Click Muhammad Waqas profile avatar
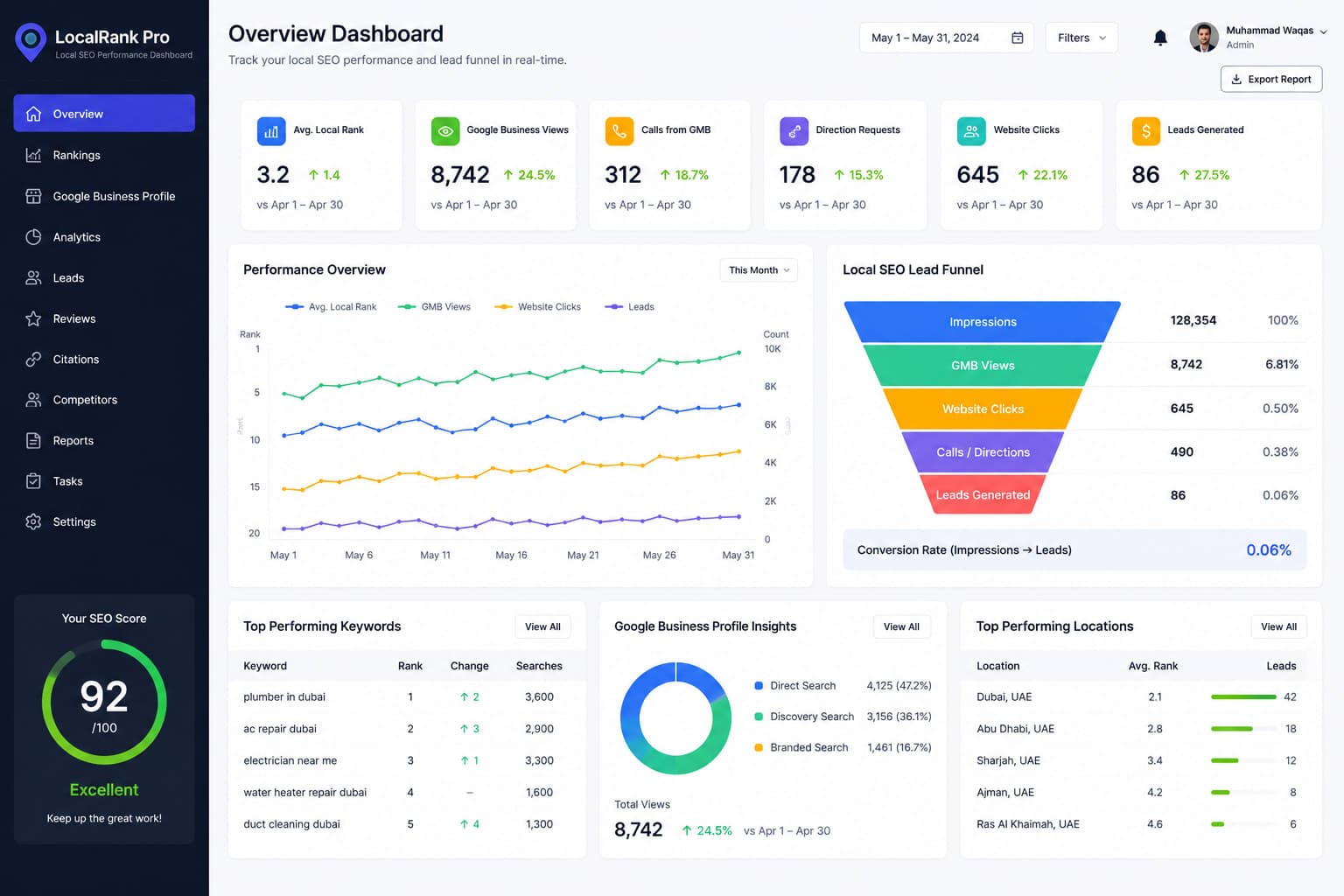Viewport: 1344px width, 896px height. (1204, 37)
